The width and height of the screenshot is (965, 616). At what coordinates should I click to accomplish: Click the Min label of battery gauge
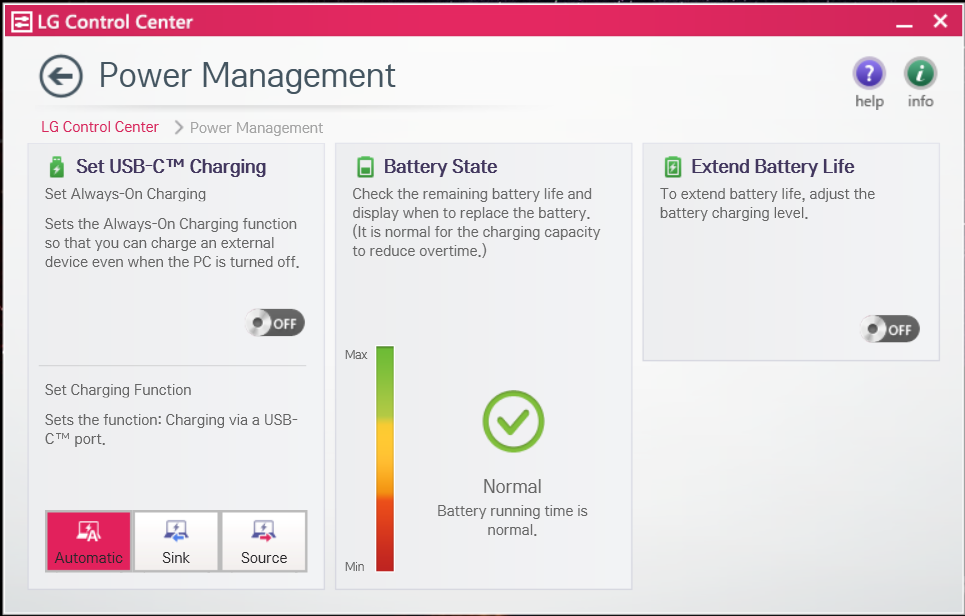pyautogui.click(x=354, y=566)
